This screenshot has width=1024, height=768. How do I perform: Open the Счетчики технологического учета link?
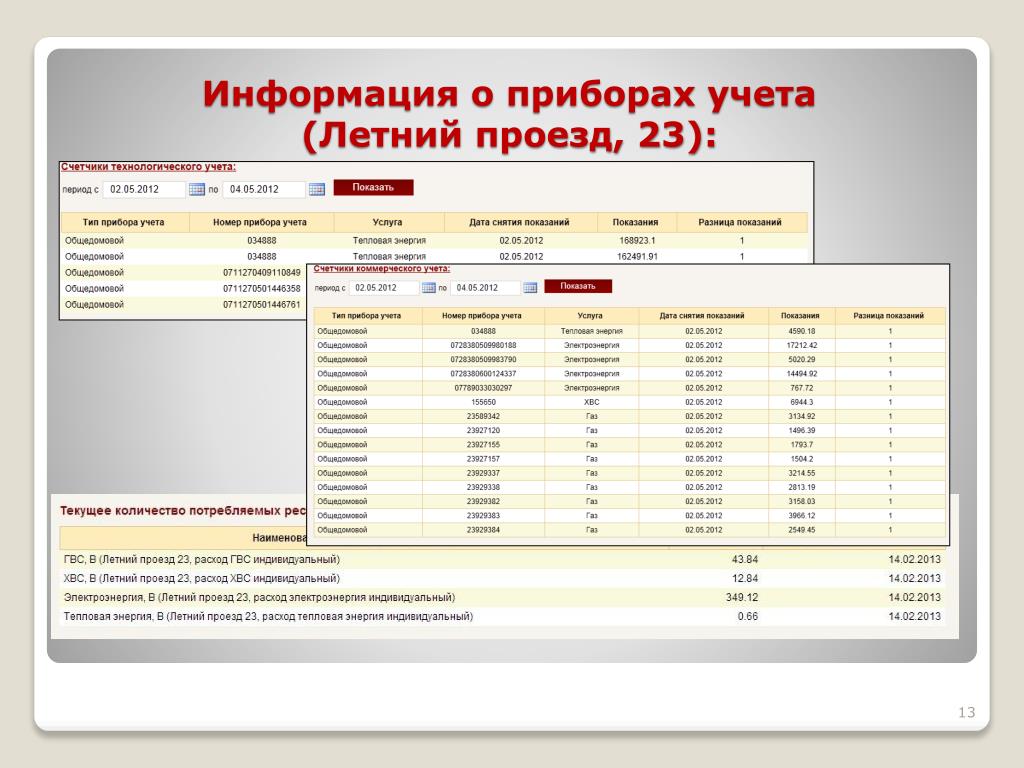click(148, 167)
